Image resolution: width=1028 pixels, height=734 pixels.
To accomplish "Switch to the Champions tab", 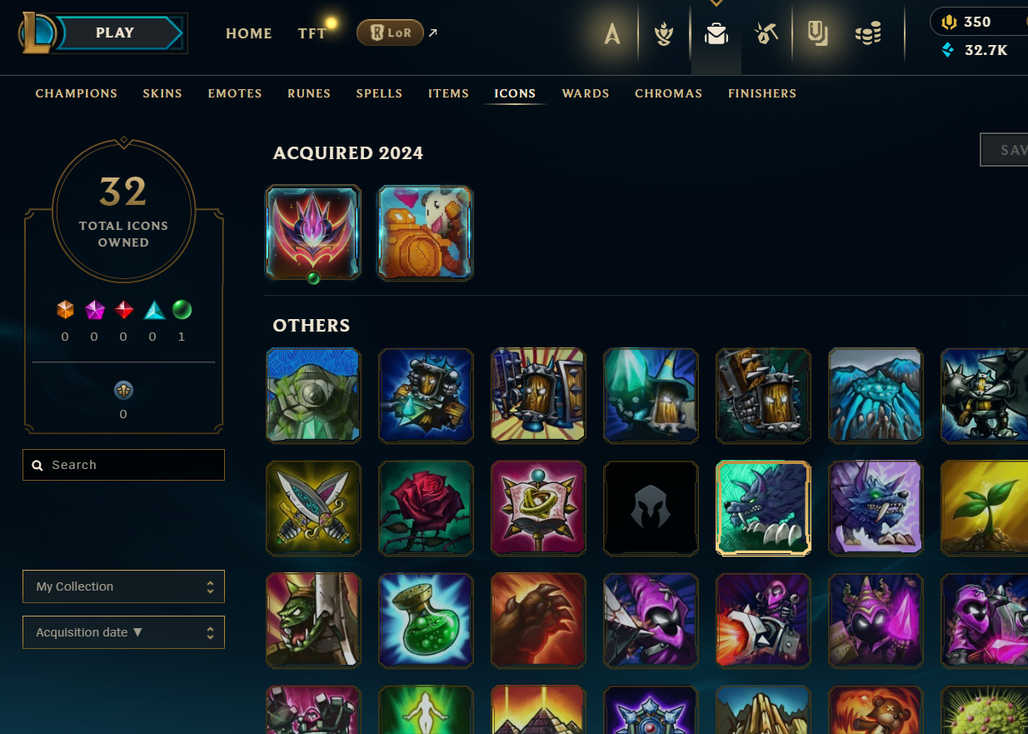I will (76, 93).
